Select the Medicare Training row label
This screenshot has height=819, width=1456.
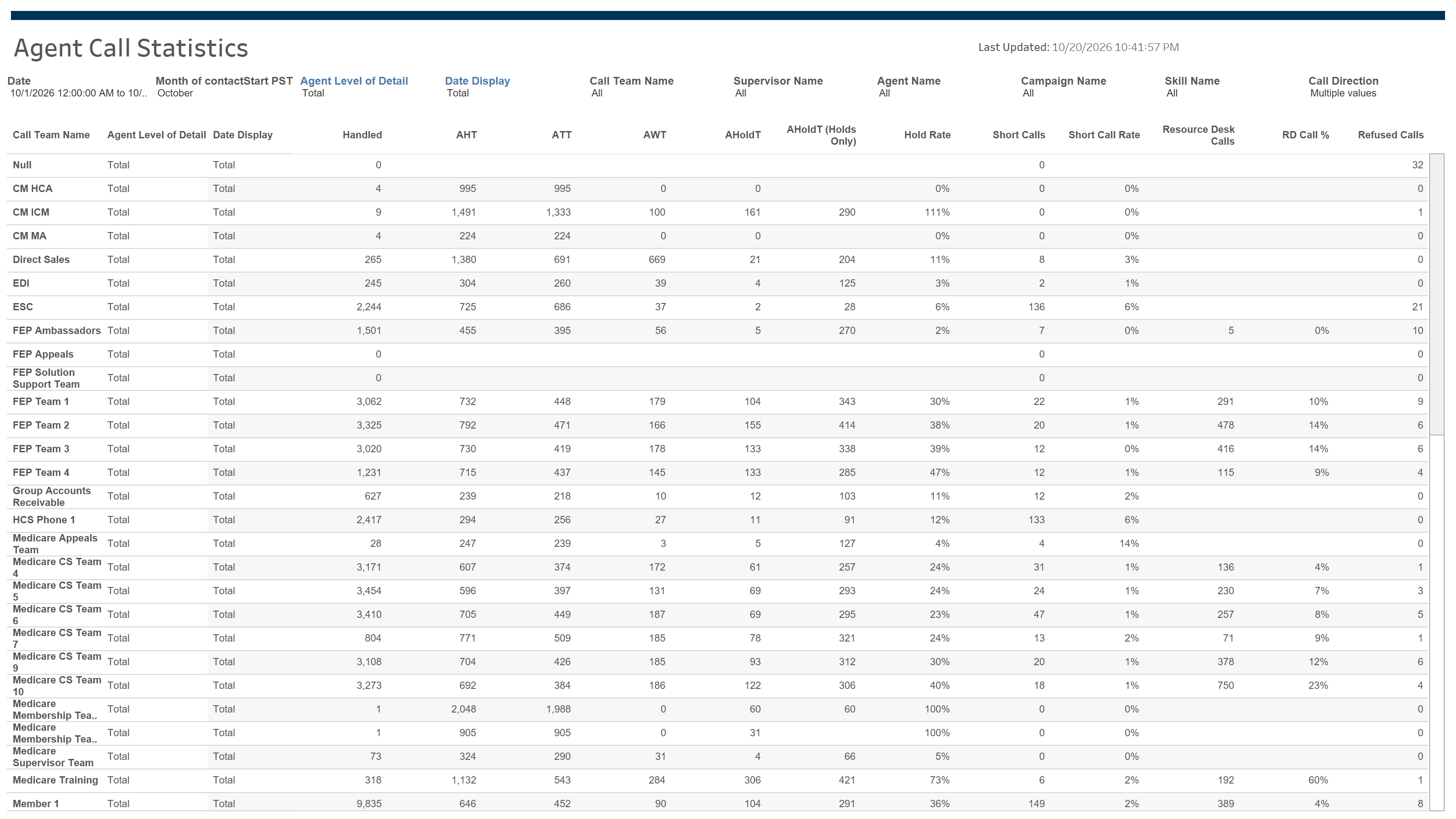[x=56, y=781]
